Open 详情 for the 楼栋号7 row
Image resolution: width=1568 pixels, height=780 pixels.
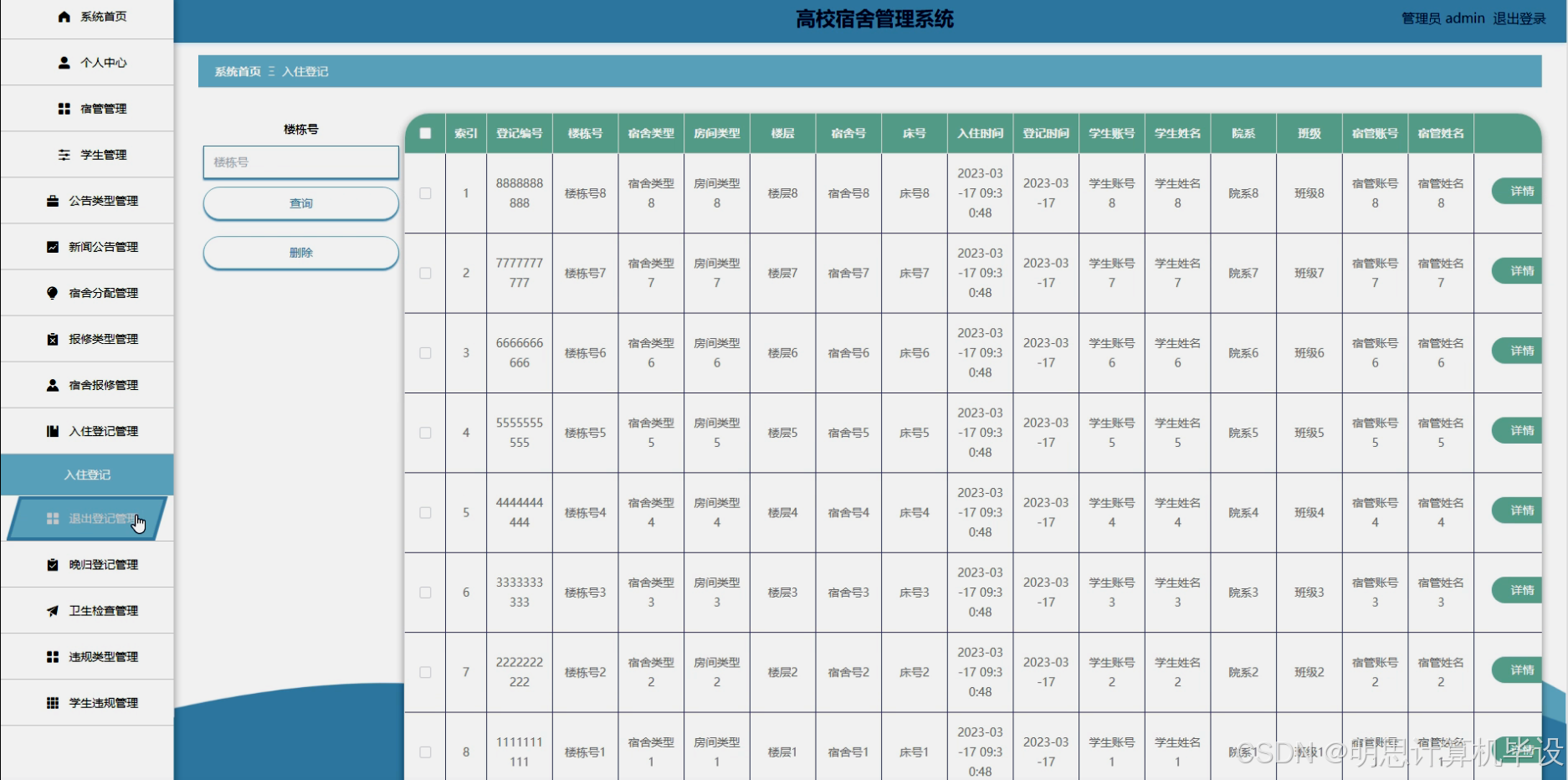1517,271
